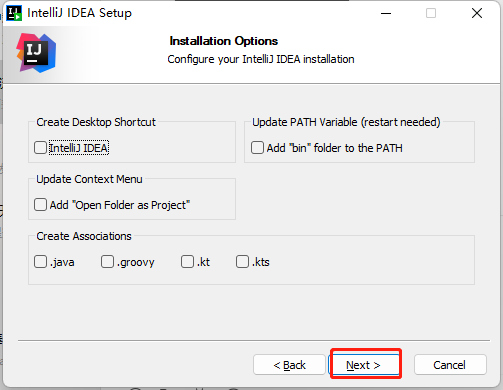This screenshot has width=503, height=390.
Task: Minimize the setup window
Action: (386, 13)
